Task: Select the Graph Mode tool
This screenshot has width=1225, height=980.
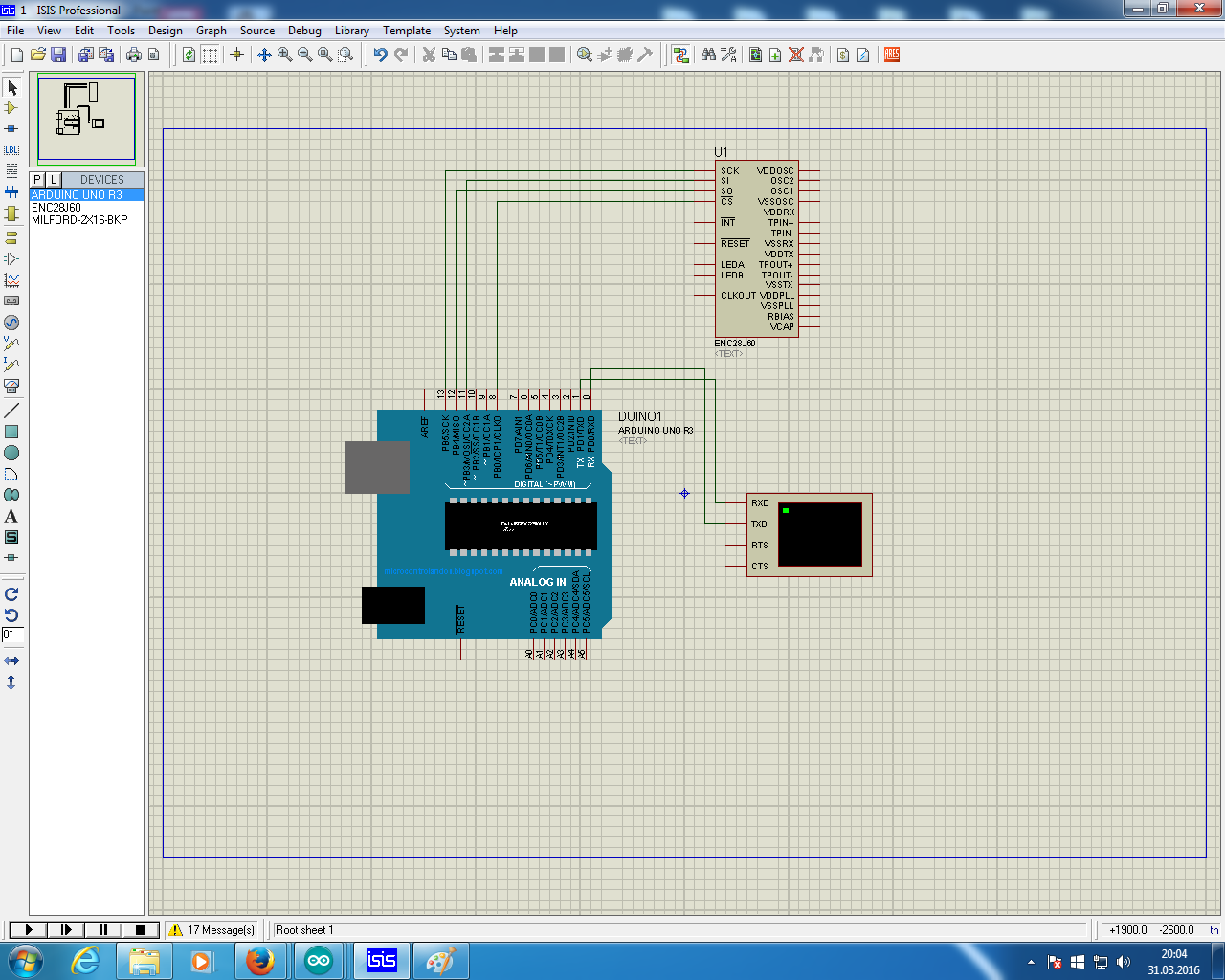Action: coord(11,279)
